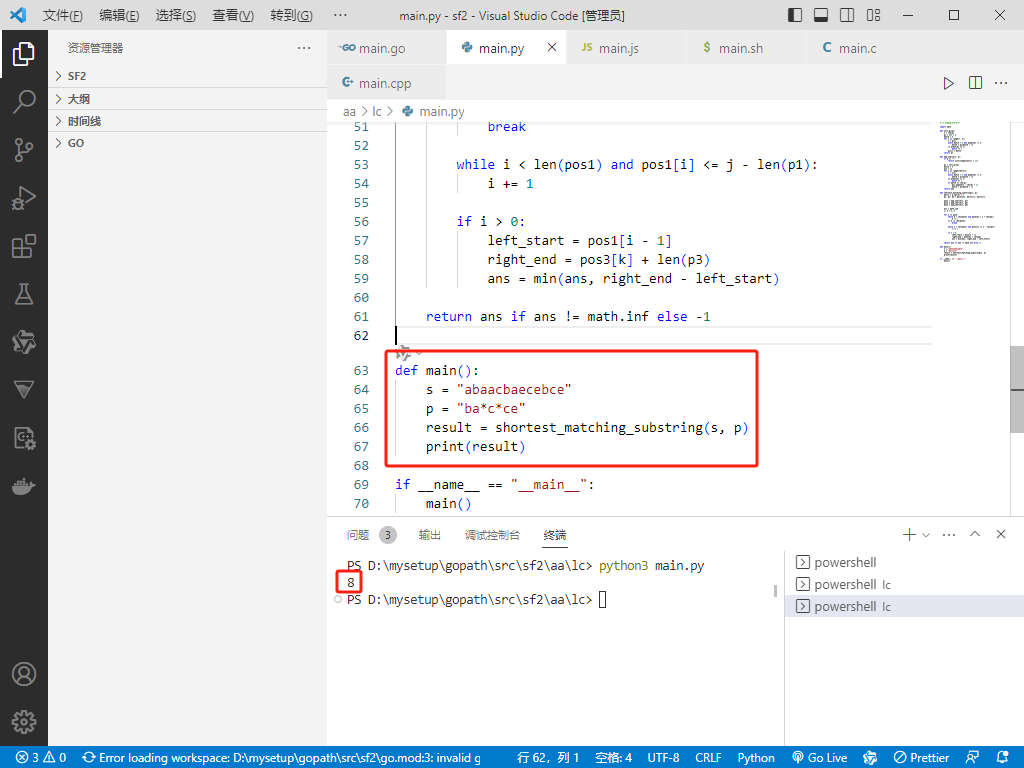The width and height of the screenshot is (1024, 768).
Task: Open editor More Actions ellipsis
Action: (x=1001, y=83)
